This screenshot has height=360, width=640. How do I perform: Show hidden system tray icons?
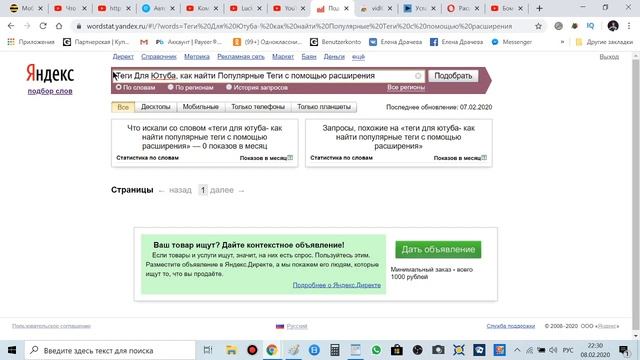click(517, 350)
